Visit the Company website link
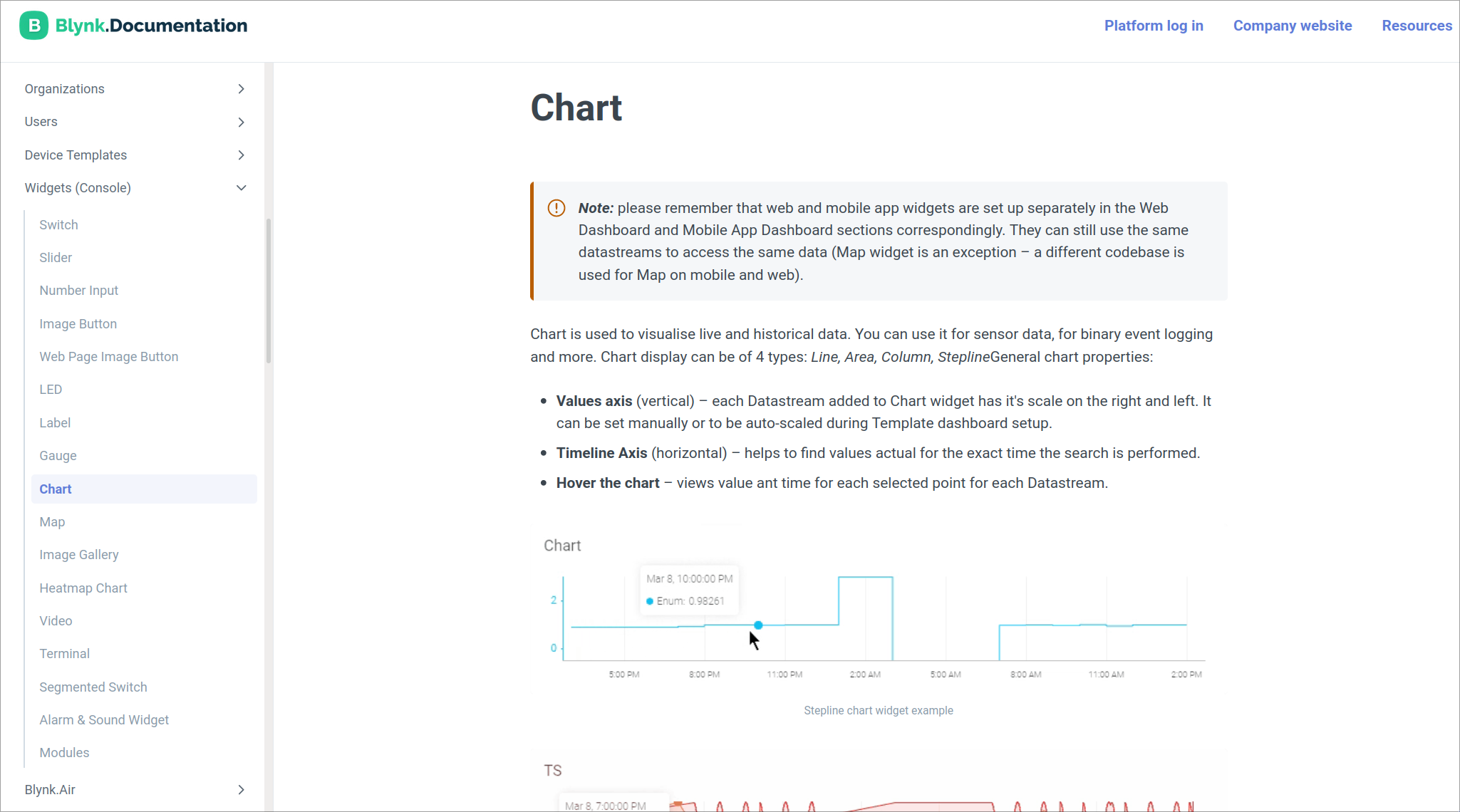 pyautogui.click(x=1293, y=25)
